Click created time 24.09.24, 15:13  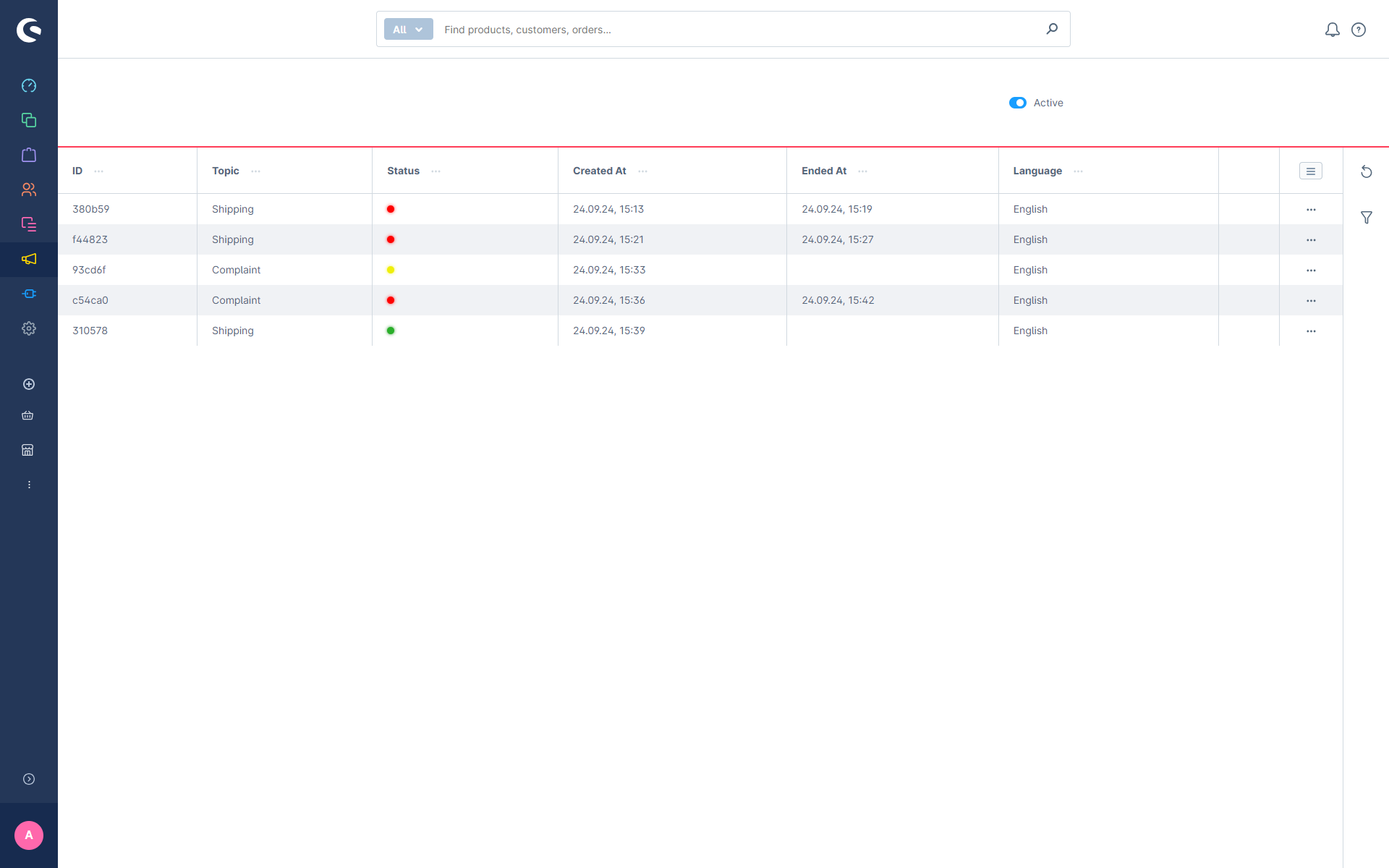click(x=608, y=209)
